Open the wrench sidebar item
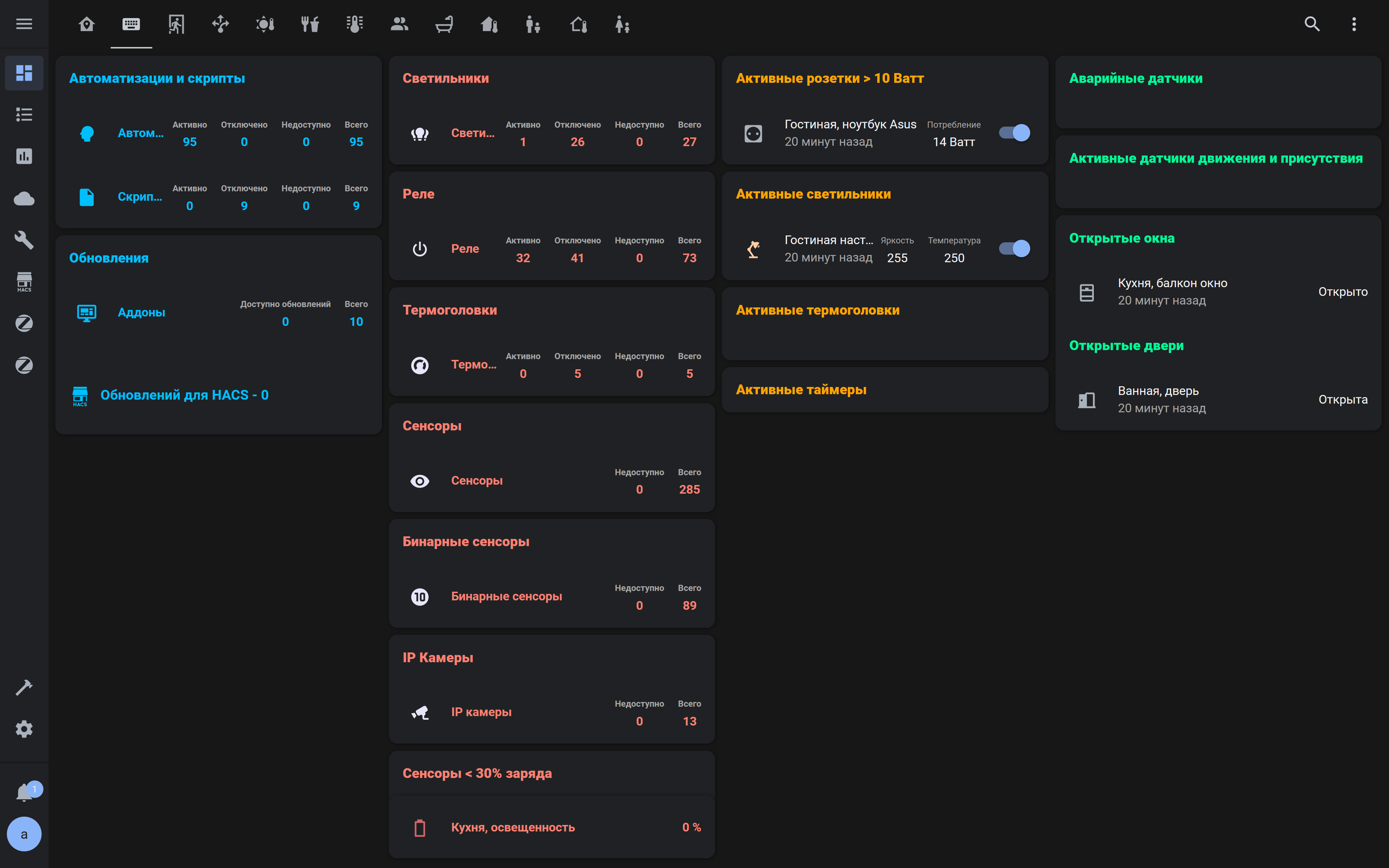The image size is (1389, 868). point(24,240)
